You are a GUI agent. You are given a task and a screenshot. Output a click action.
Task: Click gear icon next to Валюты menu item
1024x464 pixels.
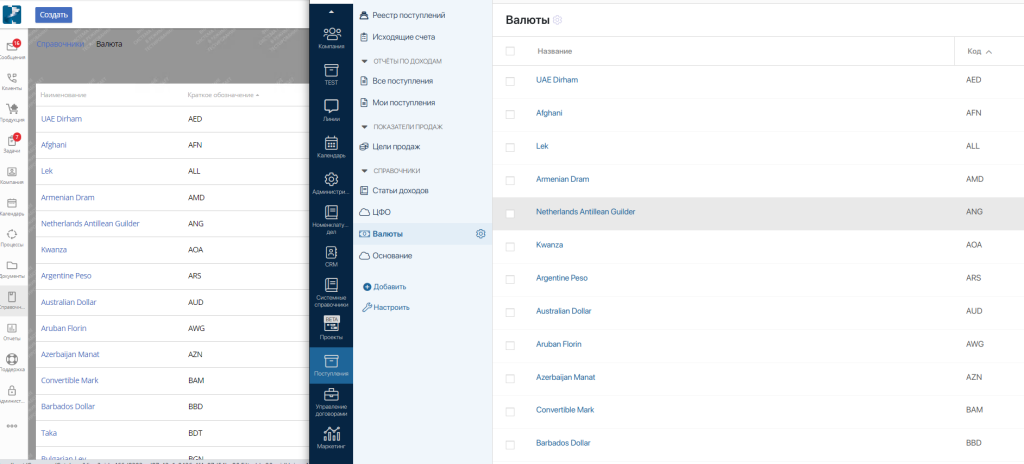pyautogui.click(x=481, y=234)
